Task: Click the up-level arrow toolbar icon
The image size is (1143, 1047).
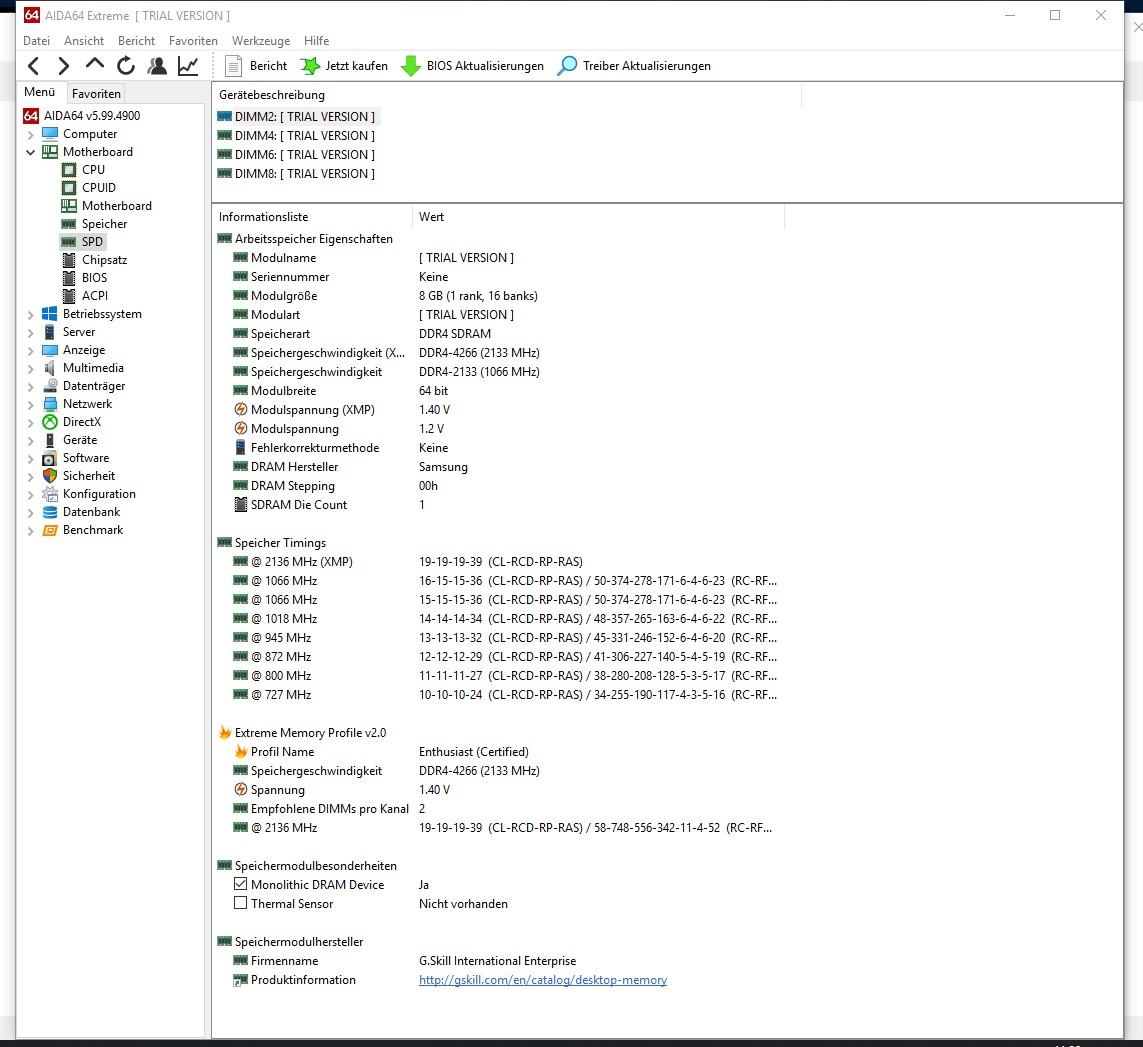Action: tap(95, 64)
